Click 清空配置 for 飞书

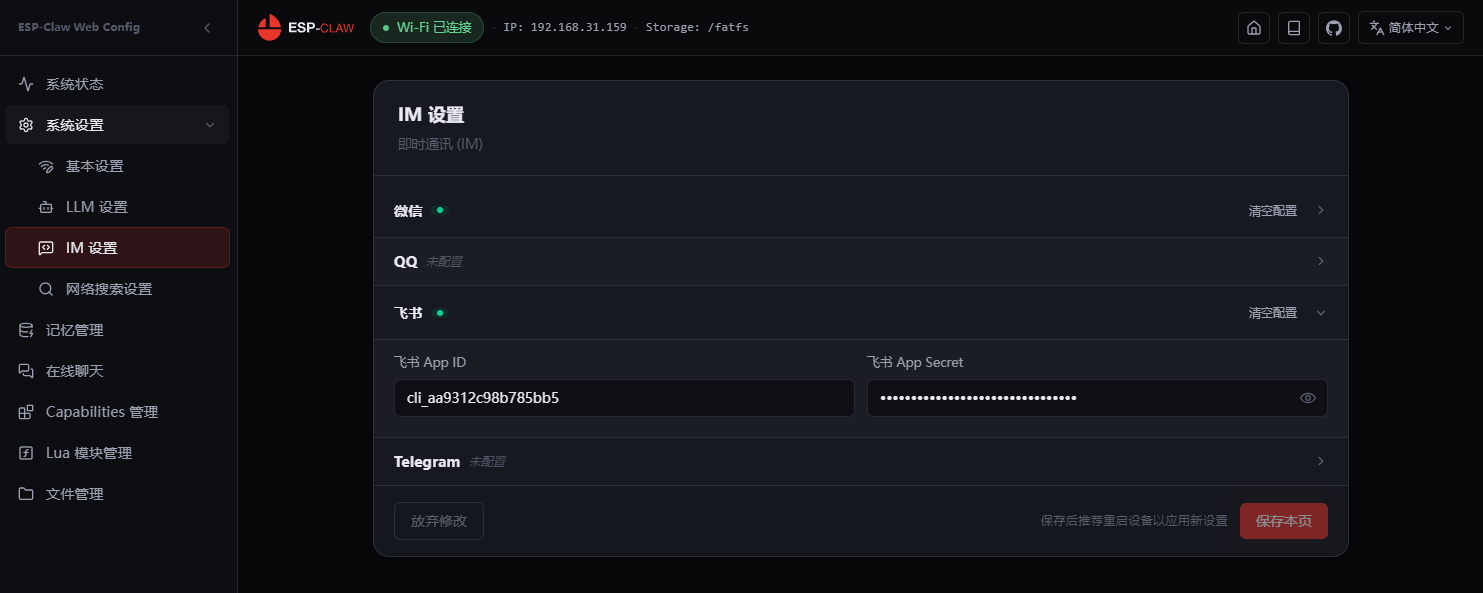tap(1272, 313)
